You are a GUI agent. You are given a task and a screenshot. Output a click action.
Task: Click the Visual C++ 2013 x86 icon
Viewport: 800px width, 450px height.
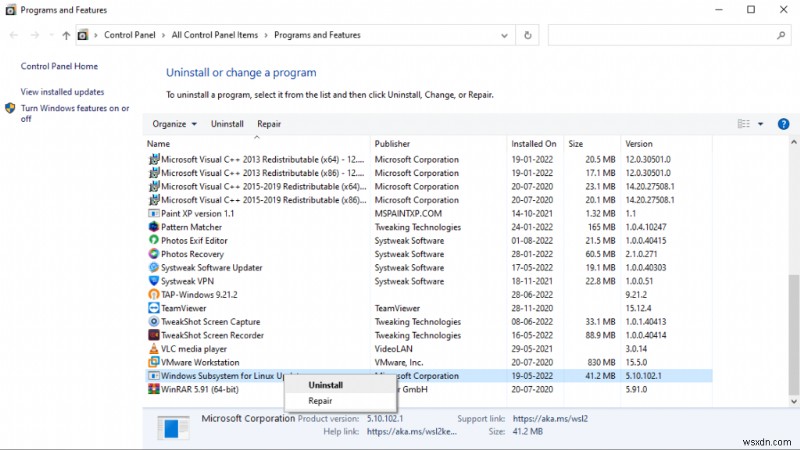point(153,172)
